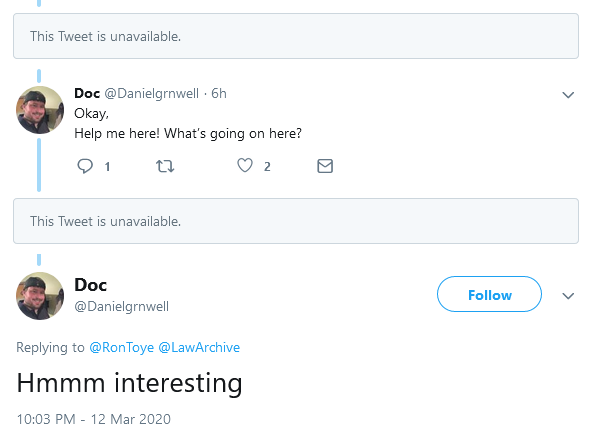This screenshot has width=591, height=435.
Task: Open the reply count number 1
Action: (107, 167)
